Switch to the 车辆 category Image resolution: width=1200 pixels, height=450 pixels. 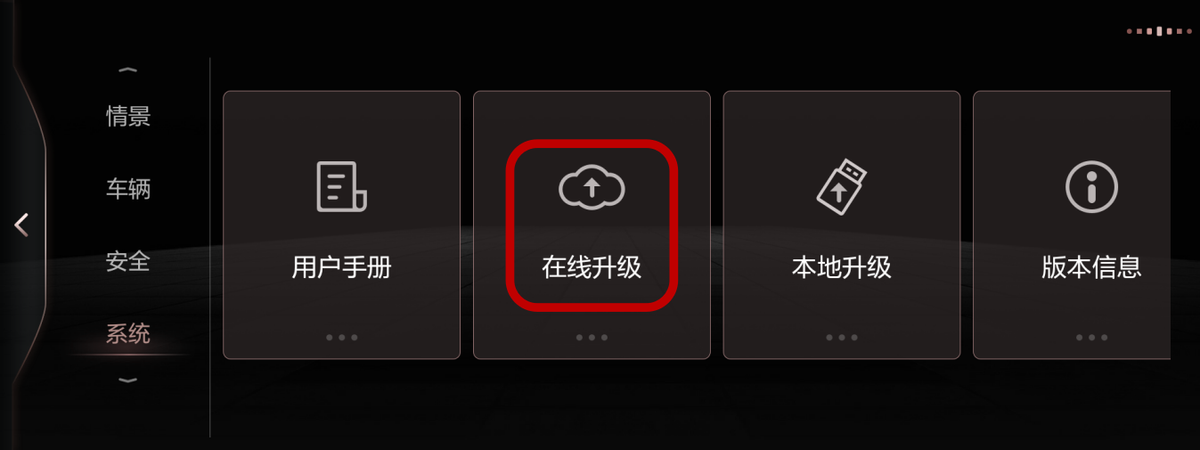pyautogui.click(x=128, y=188)
